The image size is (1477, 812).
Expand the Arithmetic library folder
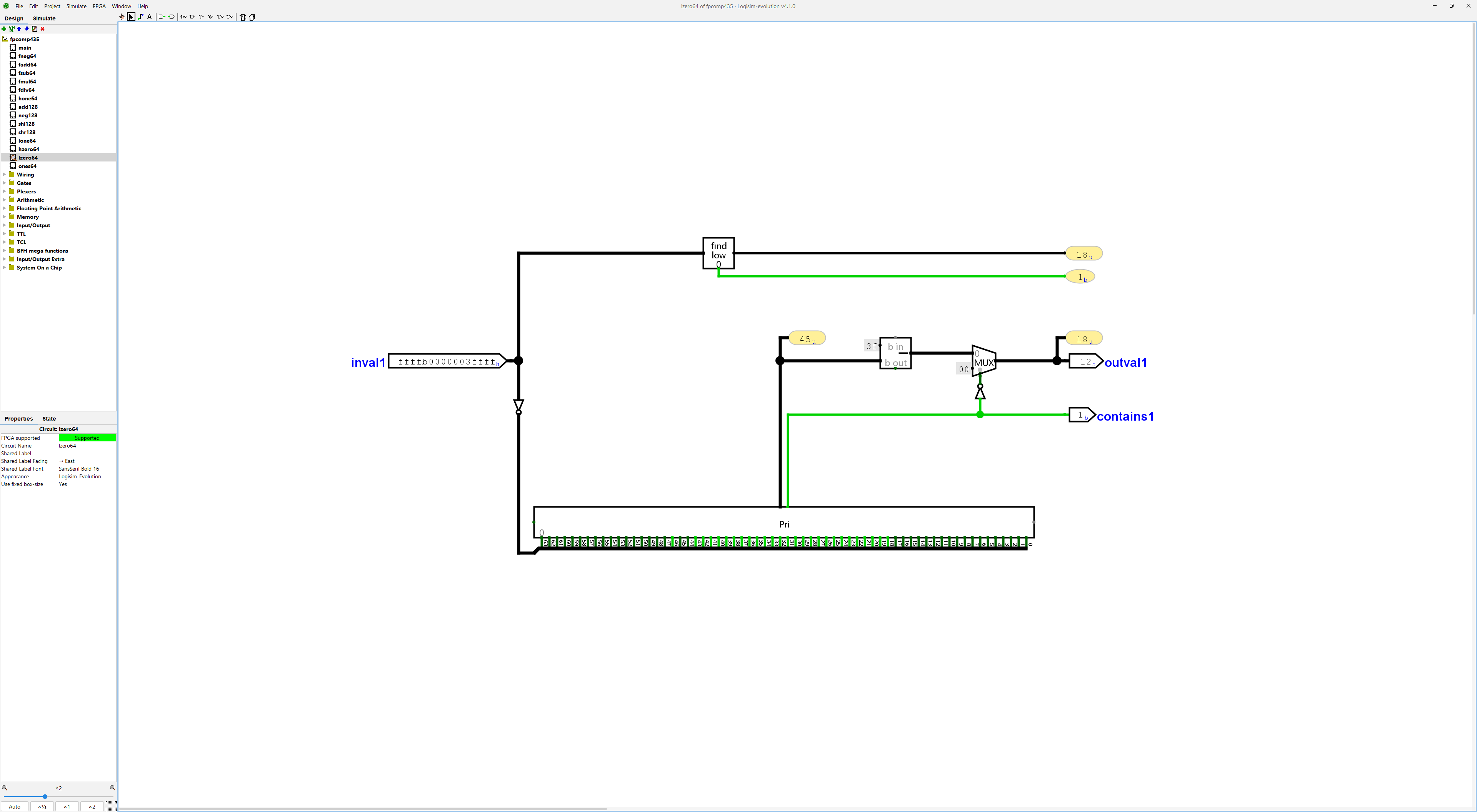(x=5, y=200)
